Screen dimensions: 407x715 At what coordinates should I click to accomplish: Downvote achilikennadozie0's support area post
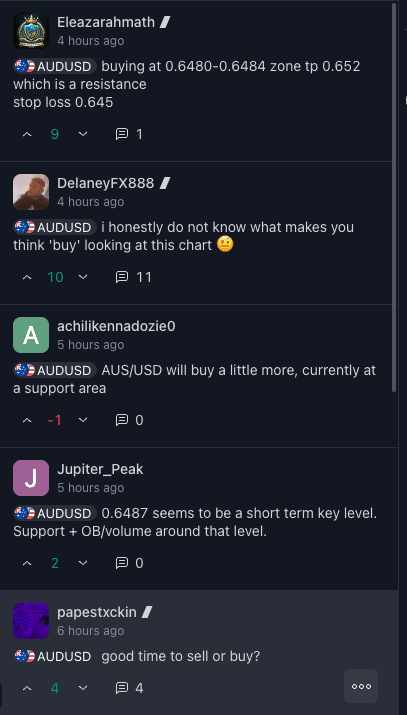pos(82,420)
